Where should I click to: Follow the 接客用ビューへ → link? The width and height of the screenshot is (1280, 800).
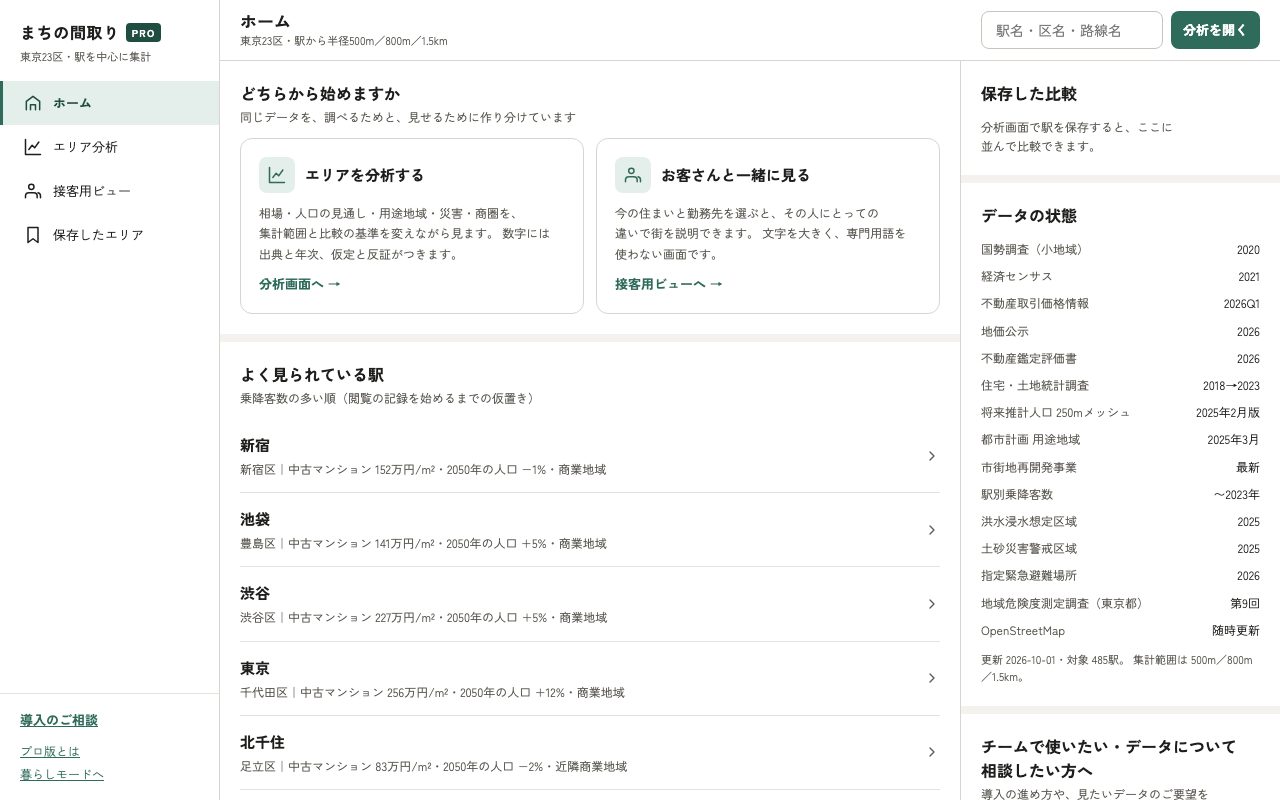(x=669, y=284)
